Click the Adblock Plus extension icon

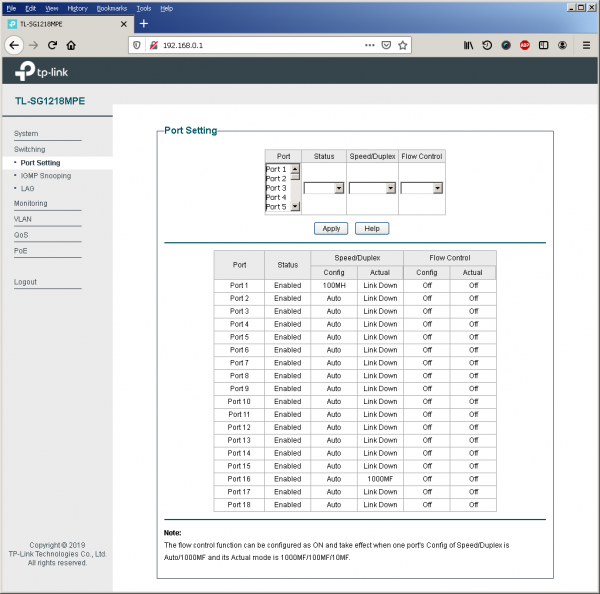(525, 45)
